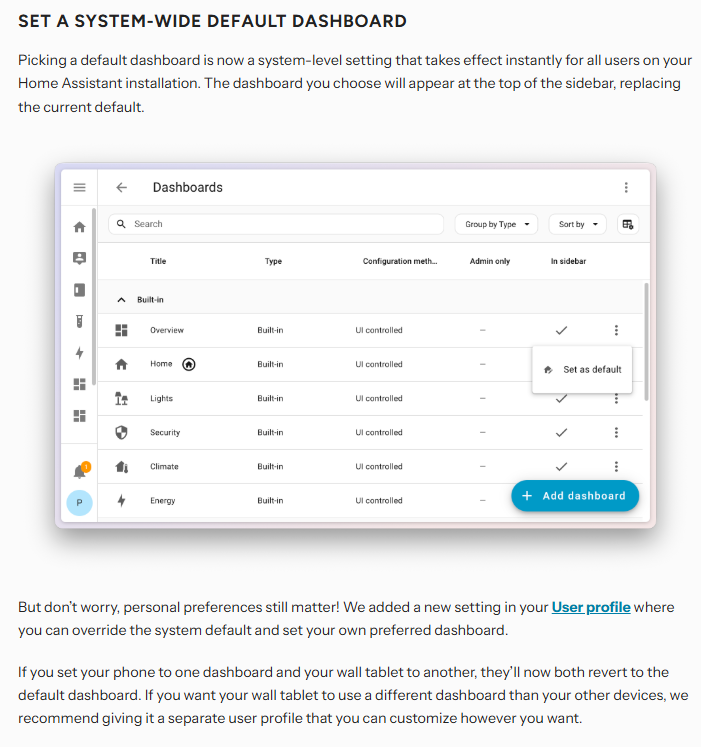
Task: Open the three-dot menu for Overview row
Action: 616,330
